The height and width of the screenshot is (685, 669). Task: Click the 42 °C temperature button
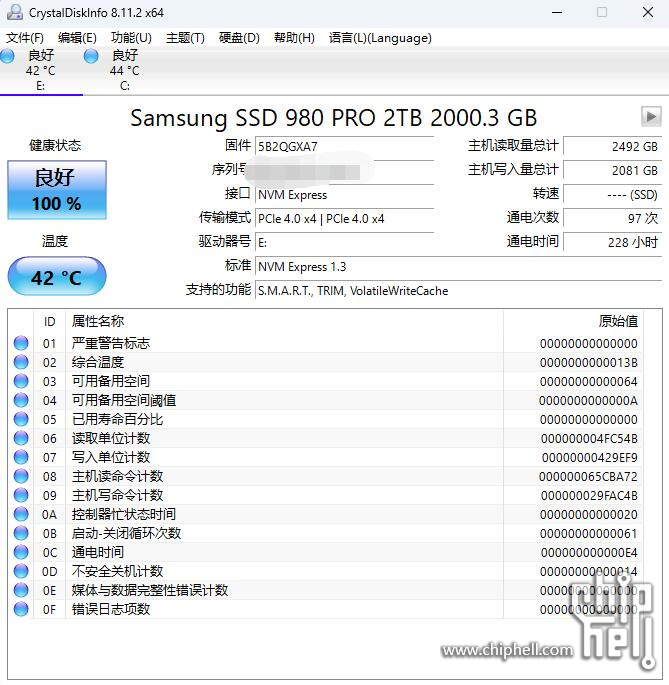tap(57, 277)
